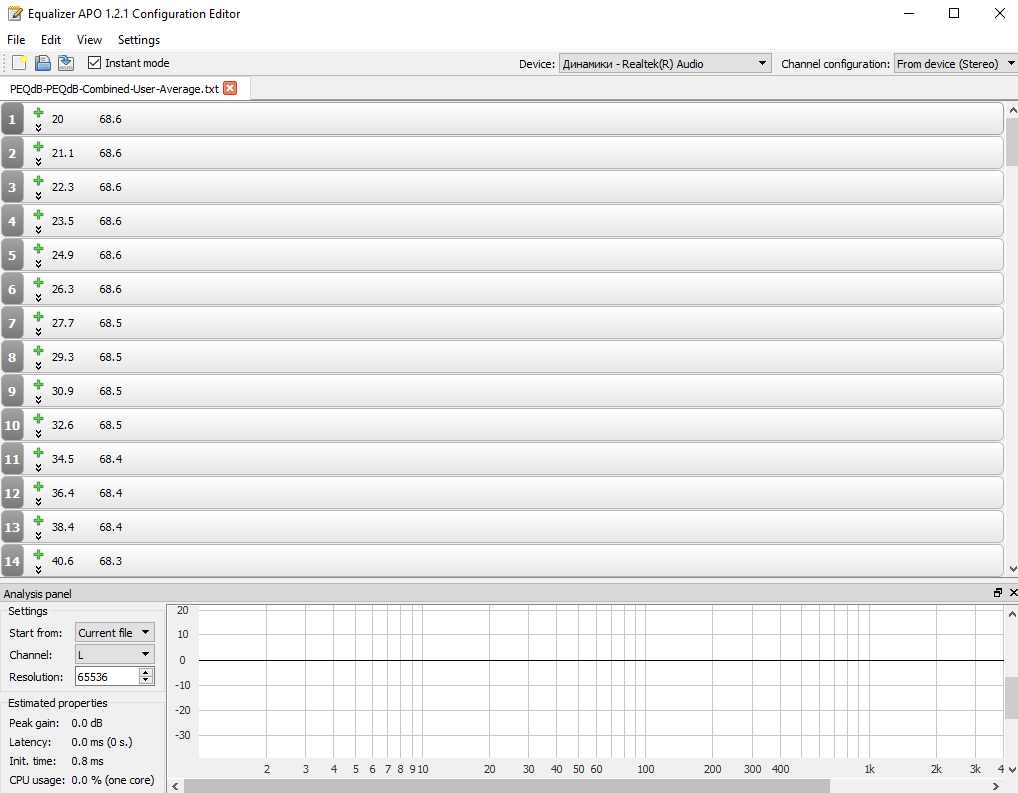Open the File menu
The width and height of the screenshot is (1018, 793).
[16, 40]
